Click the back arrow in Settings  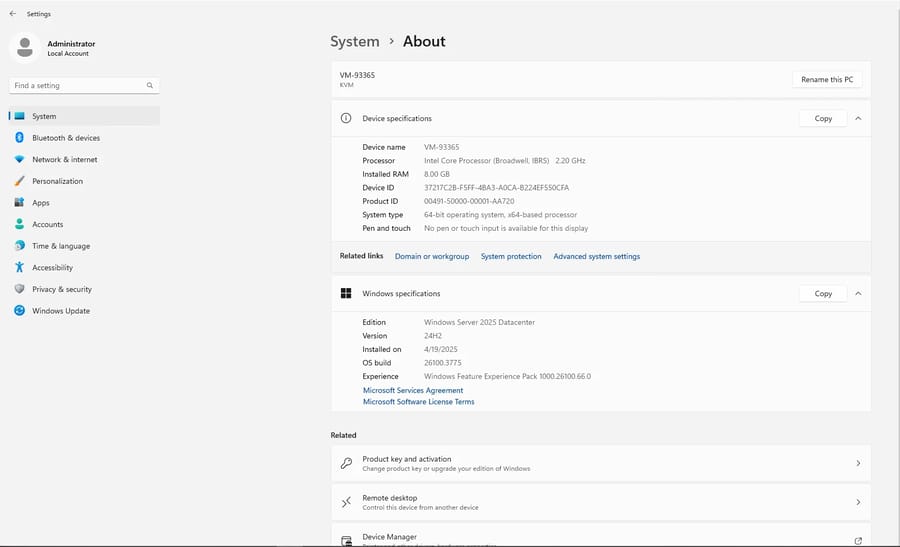[12, 14]
